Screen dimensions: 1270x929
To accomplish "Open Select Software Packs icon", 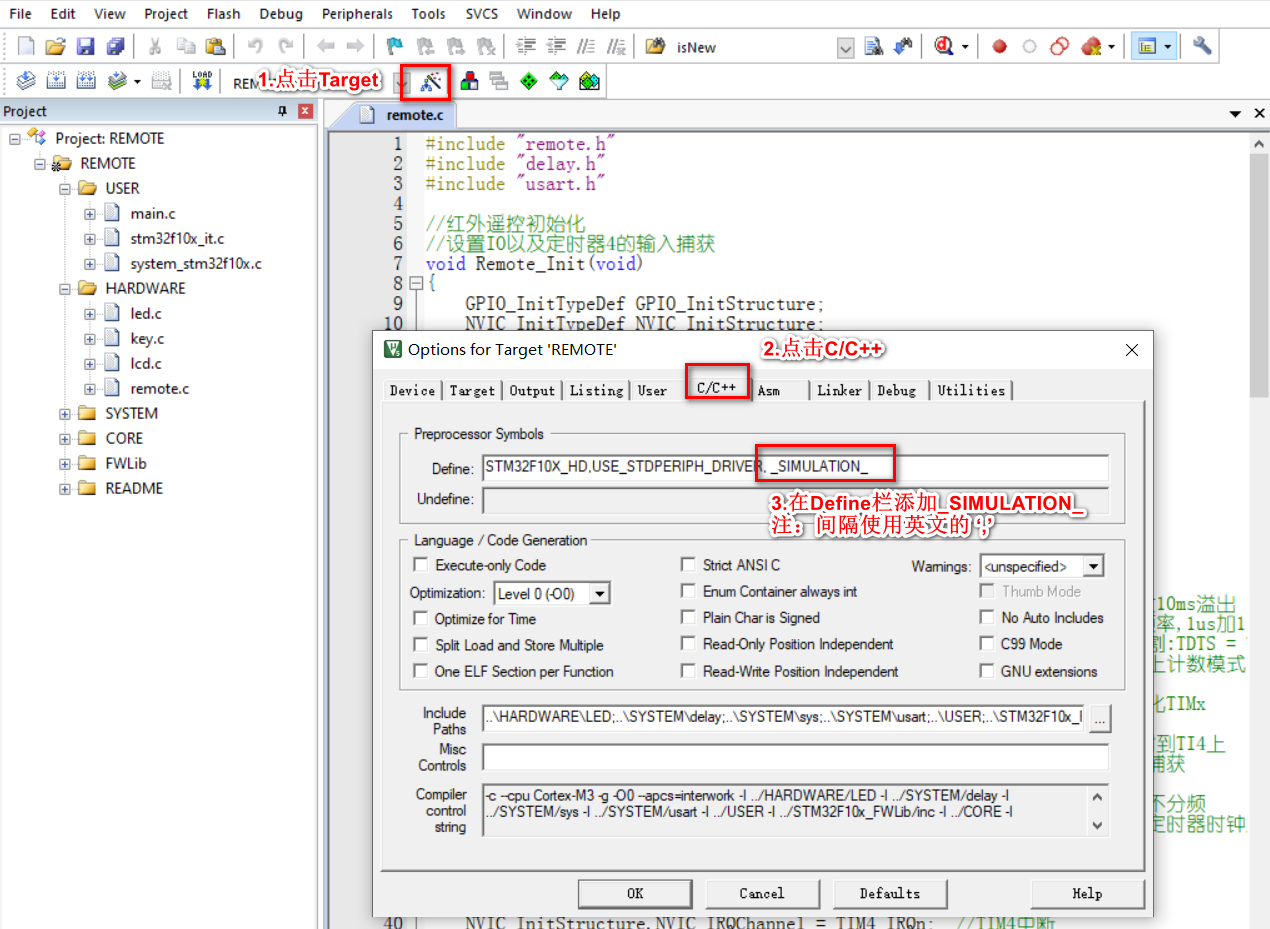I will 559,81.
